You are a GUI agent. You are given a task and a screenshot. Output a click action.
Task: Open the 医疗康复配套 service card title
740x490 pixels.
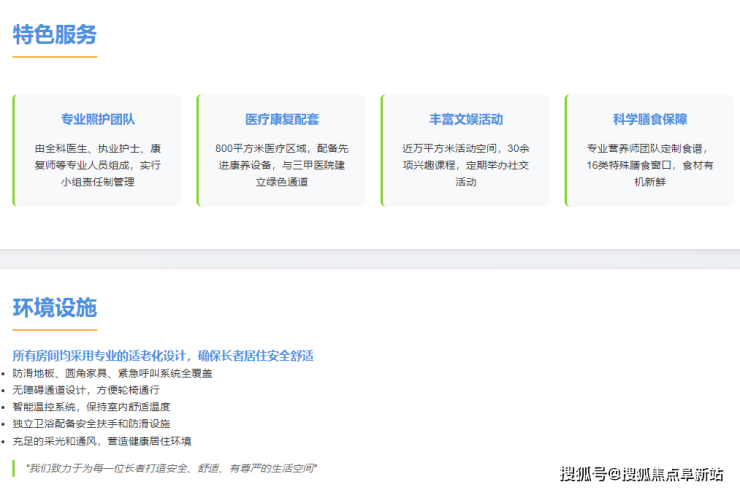pos(282,119)
